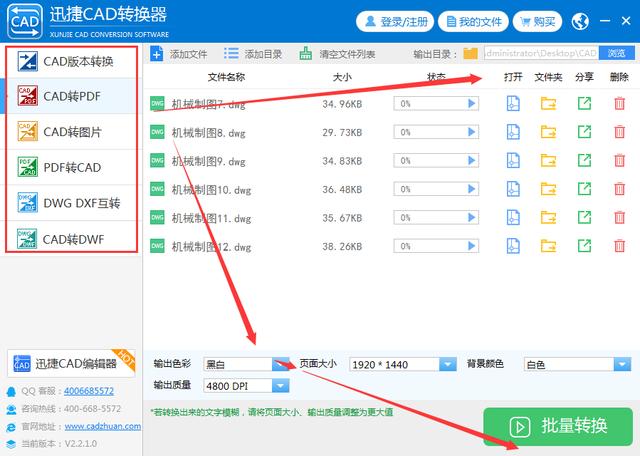Open folder icon for 机械制图8.dwg
The height and width of the screenshot is (456, 640).
pos(548,132)
